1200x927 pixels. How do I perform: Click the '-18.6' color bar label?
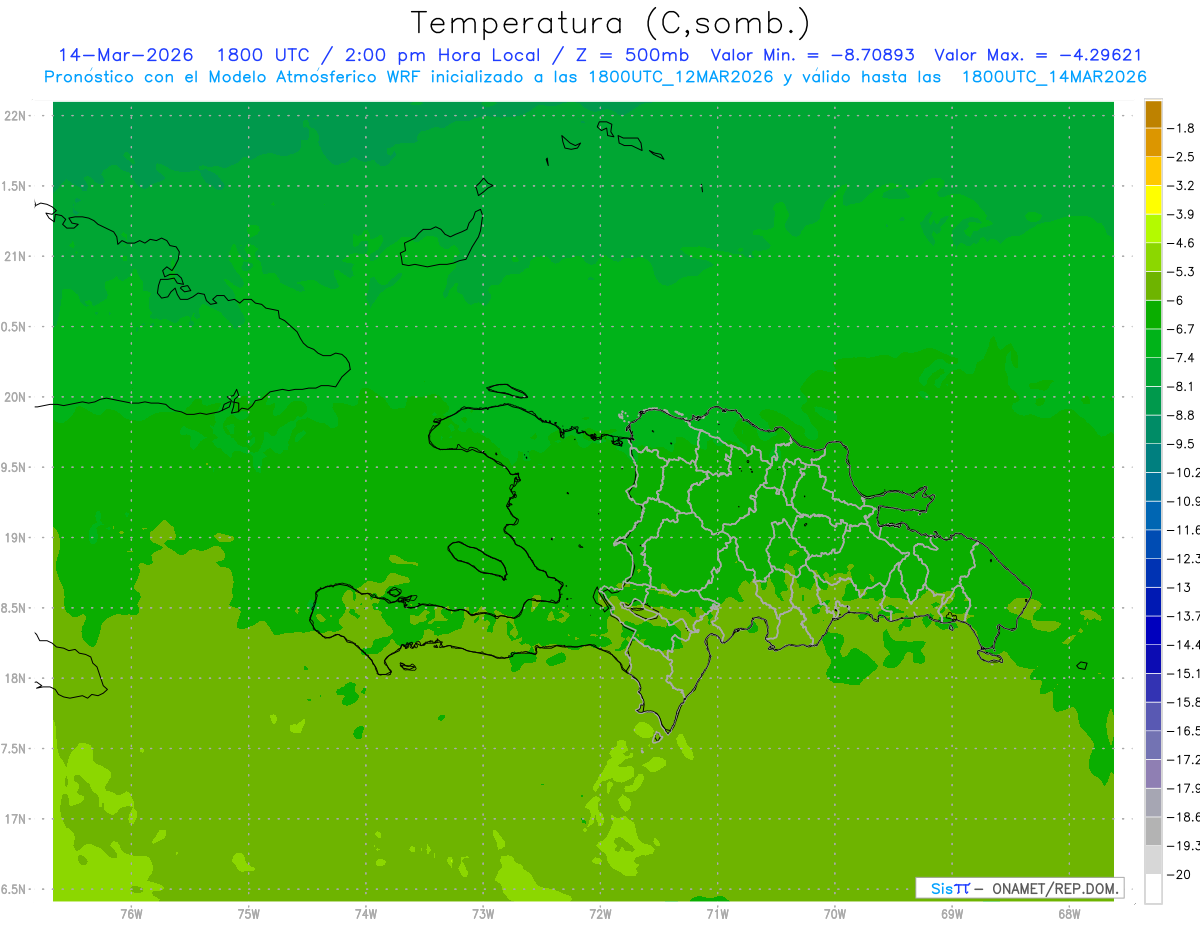point(1184,817)
